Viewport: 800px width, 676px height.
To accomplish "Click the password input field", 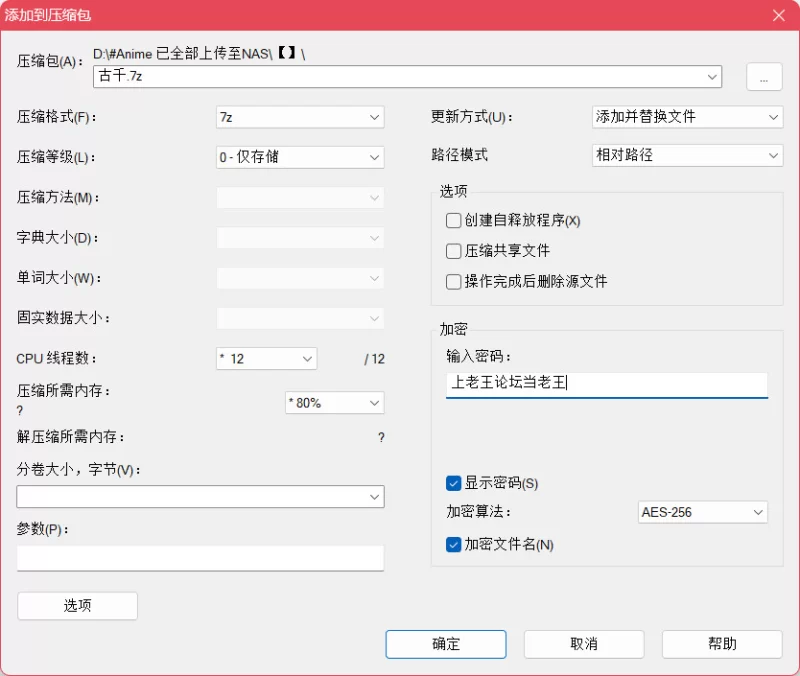I will click(606, 383).
